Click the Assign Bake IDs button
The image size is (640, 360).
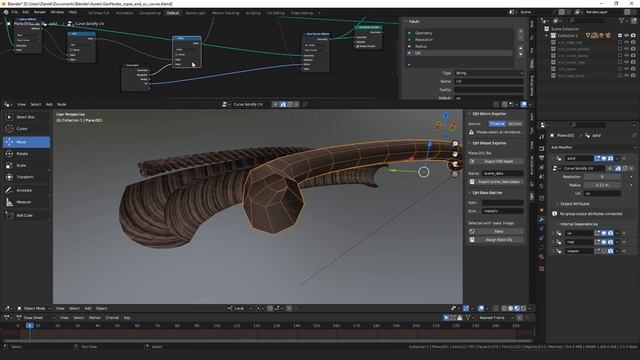(x=496, y=240)
